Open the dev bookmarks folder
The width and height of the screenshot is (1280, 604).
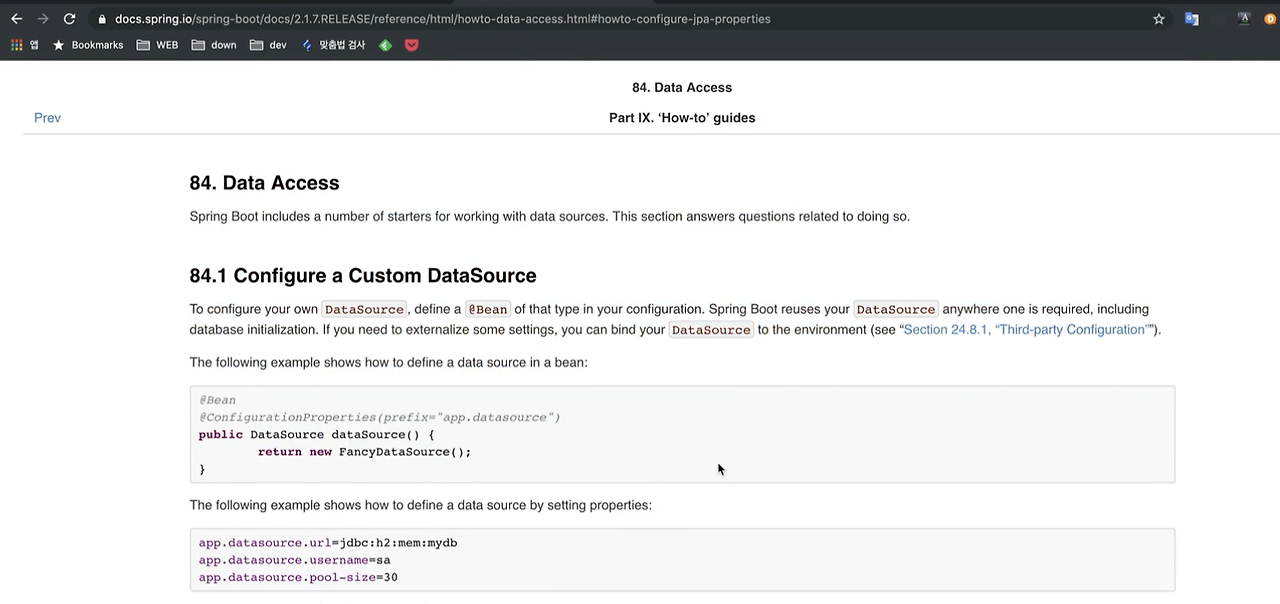268,45
